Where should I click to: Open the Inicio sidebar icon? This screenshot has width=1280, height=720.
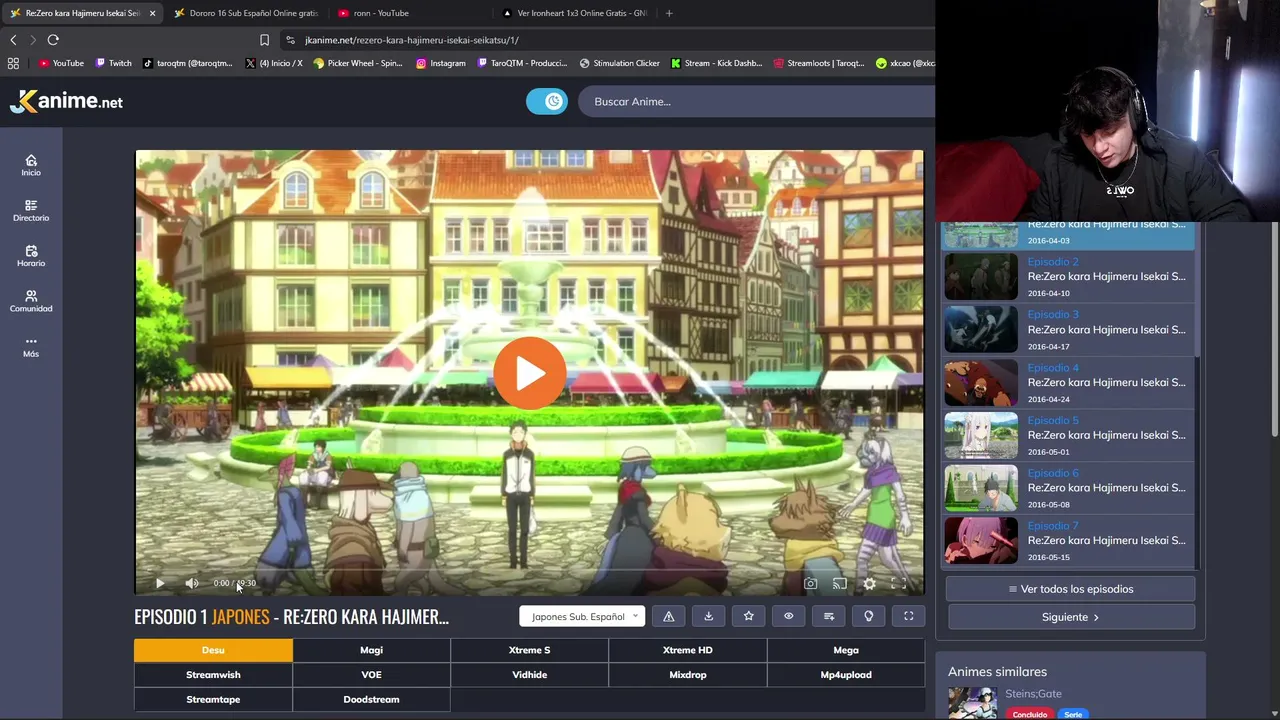pyautogui.click(x=31, y=165)
